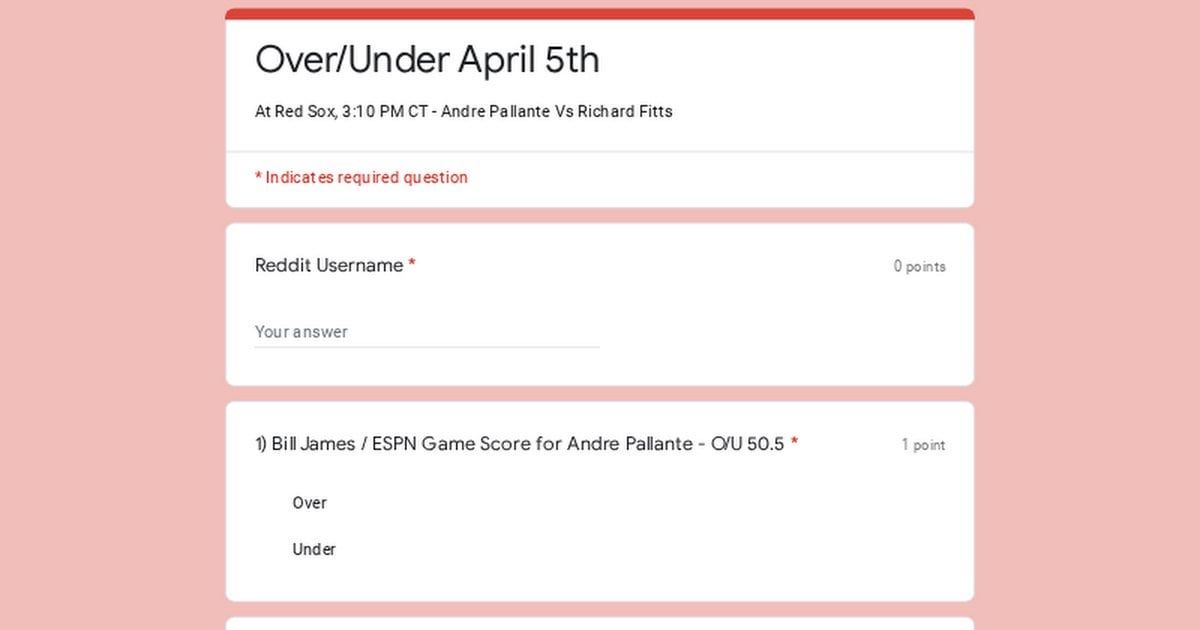
Task: Click Andre Pallante in the Game Score question
Action: [x=622, y=444]
